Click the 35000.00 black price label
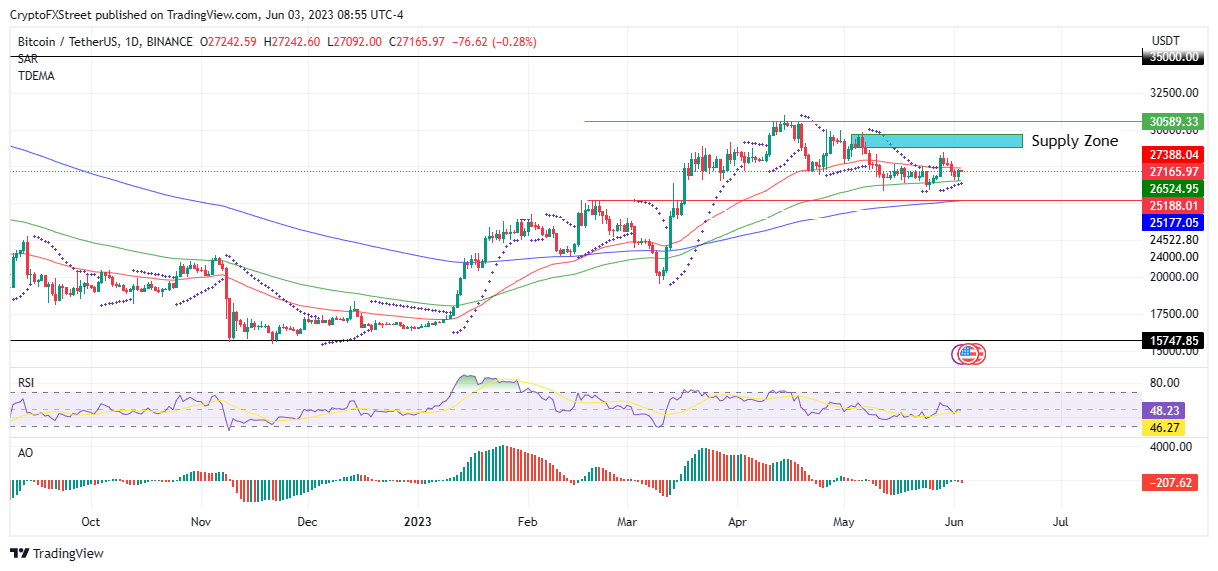 tap(1172, 57)
